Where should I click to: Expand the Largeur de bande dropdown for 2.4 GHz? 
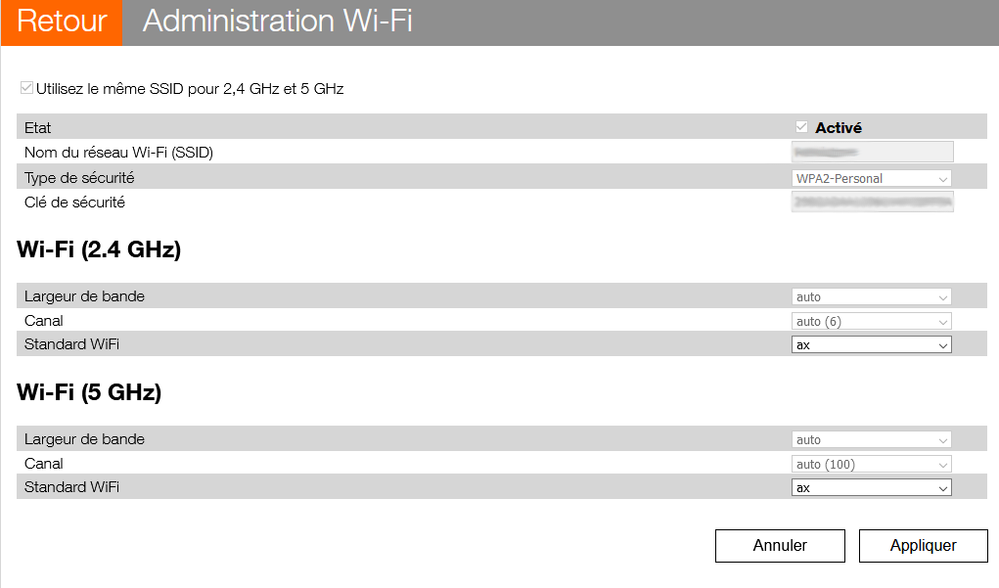tap(870, 296)
